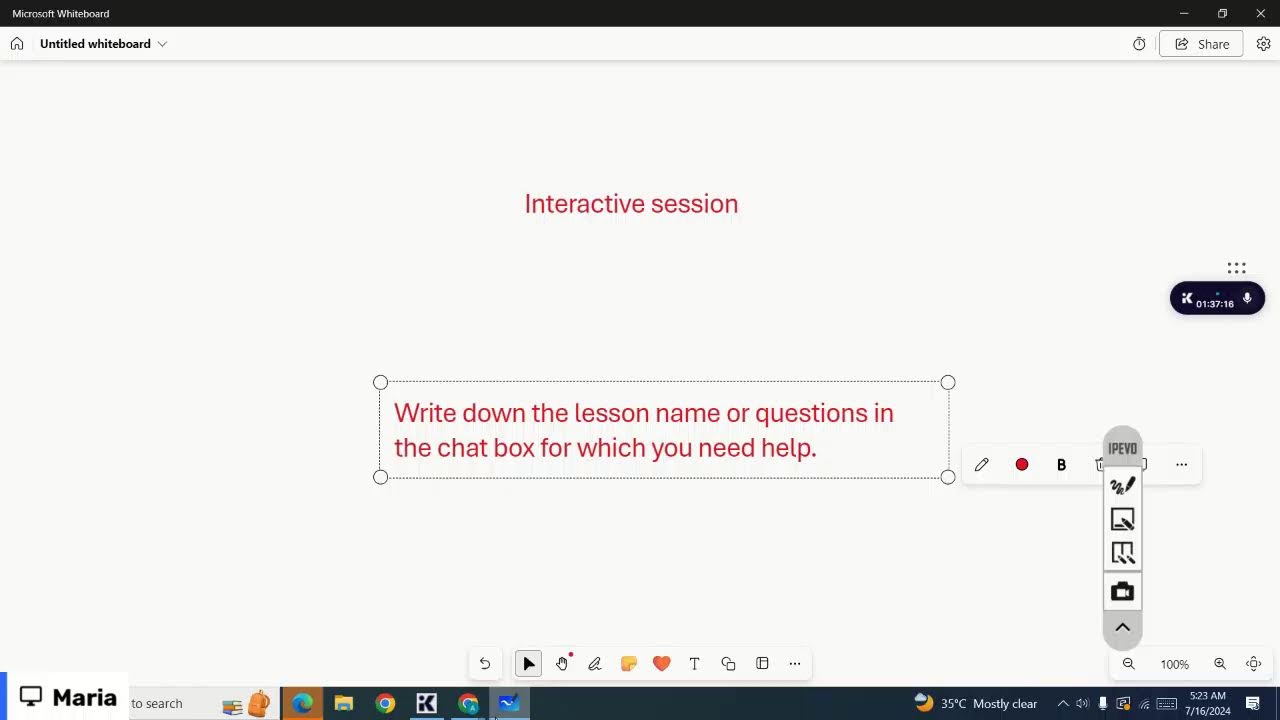Viewport: 1280px width, 720px height.
Task: Click the Write down the lesson name text box
Action: click(664, 430)
